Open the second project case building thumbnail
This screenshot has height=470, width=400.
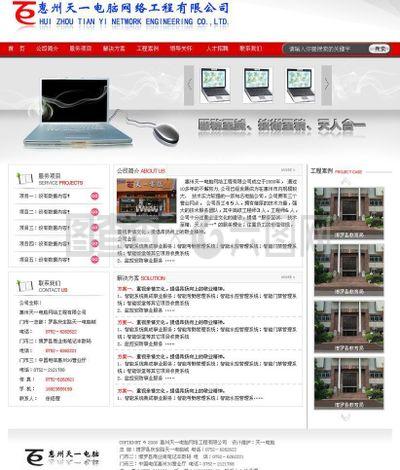point(349,270)
